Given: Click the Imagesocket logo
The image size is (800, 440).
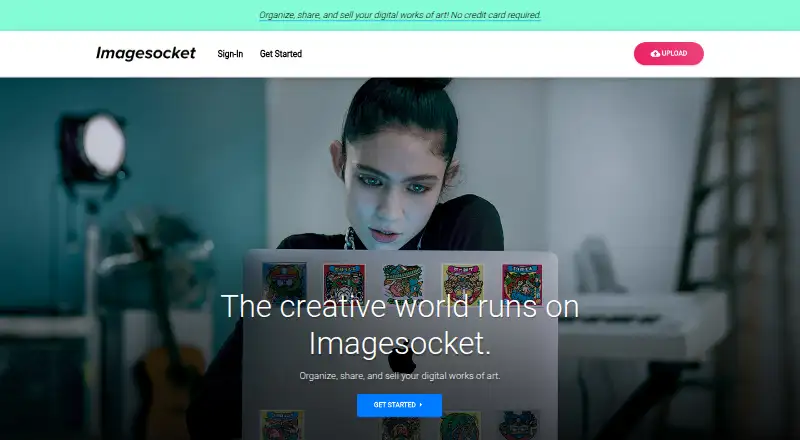Looking at the screenshot, I should click(145, 53).
